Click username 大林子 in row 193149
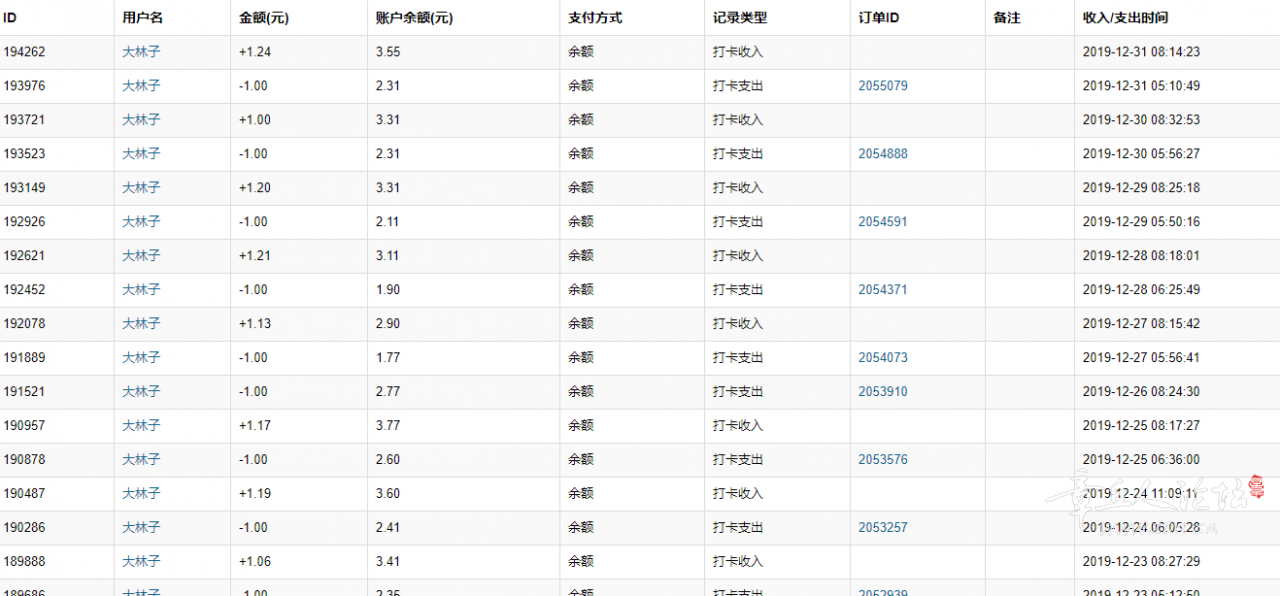 tap(141, 188)
